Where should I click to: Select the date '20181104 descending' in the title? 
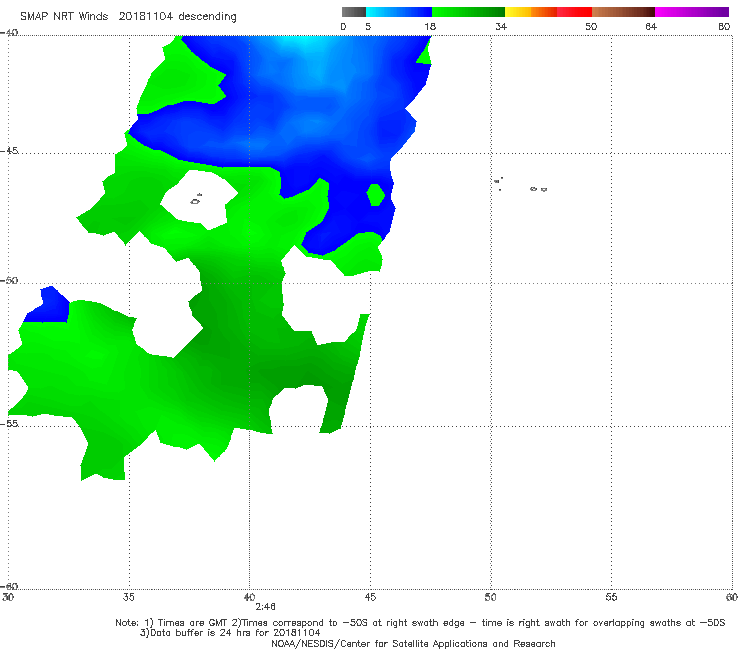point(177,17)
